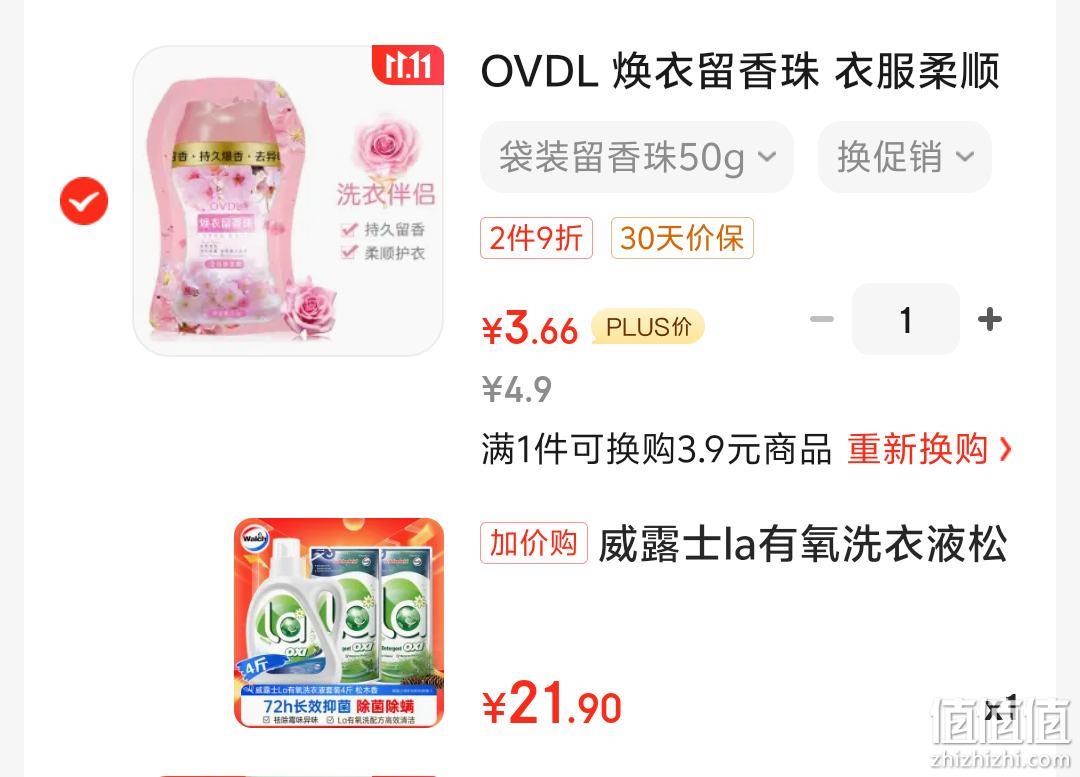Open 威露士la有氧洗衣液 product title
Viewport: 1080px width, 777px height.
tap(803, 544)
